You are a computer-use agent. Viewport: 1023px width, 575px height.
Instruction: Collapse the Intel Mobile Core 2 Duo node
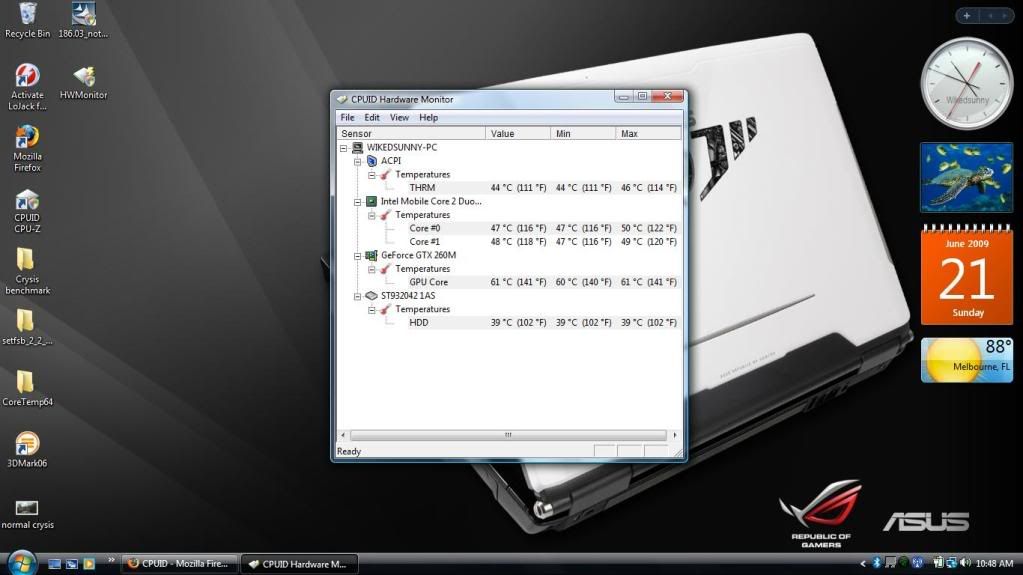click(358, 202)
